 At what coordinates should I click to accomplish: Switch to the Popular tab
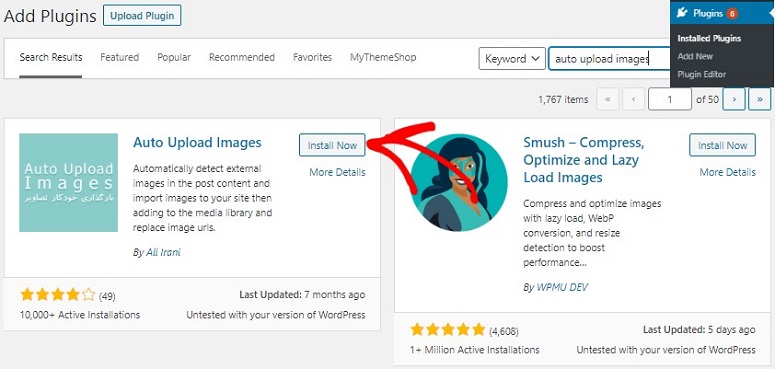[174, 57]
